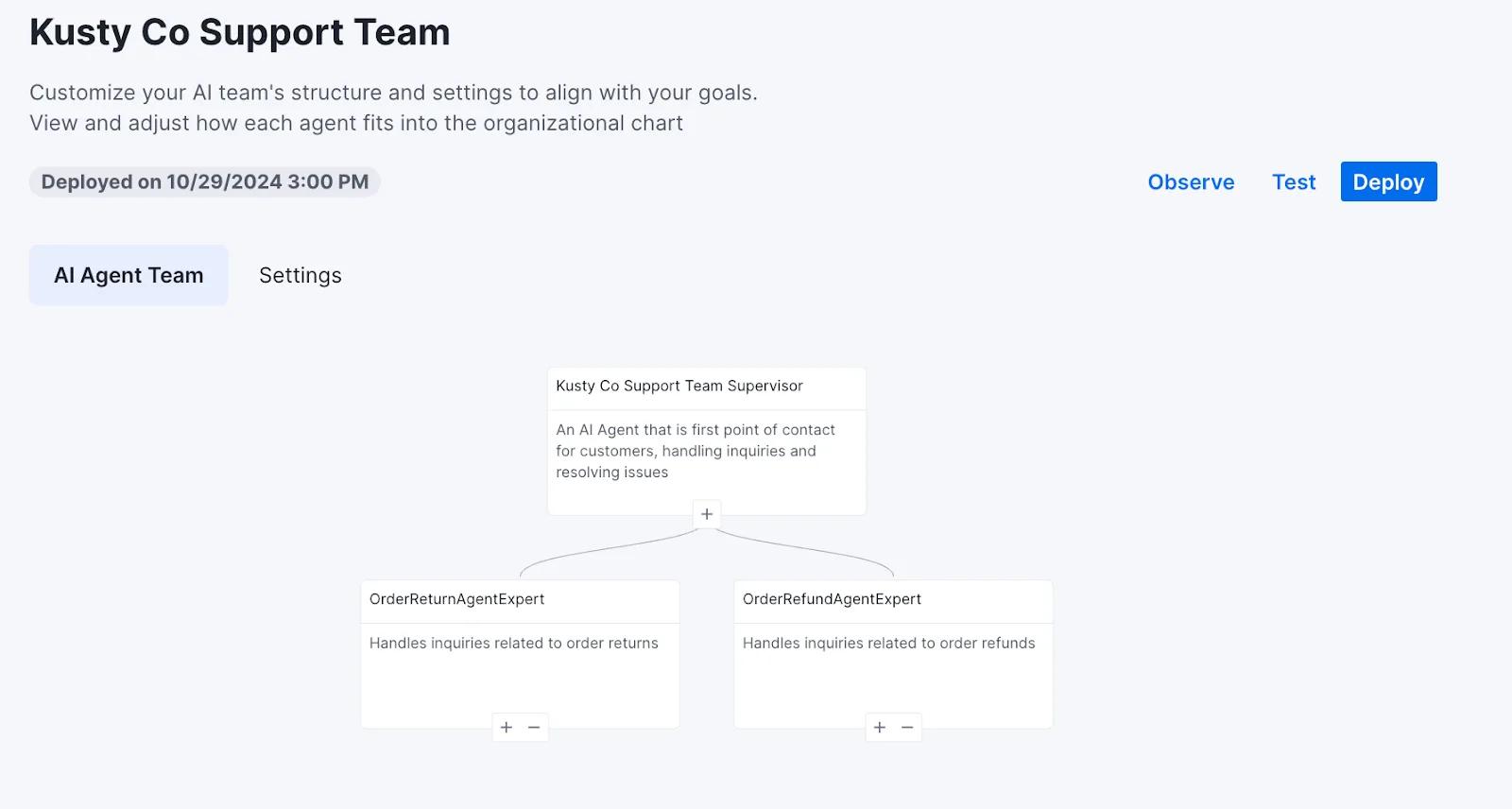Add child agent under Support Team Supervisor
This screenshot has height=809, width=1512.
point(707,514)
